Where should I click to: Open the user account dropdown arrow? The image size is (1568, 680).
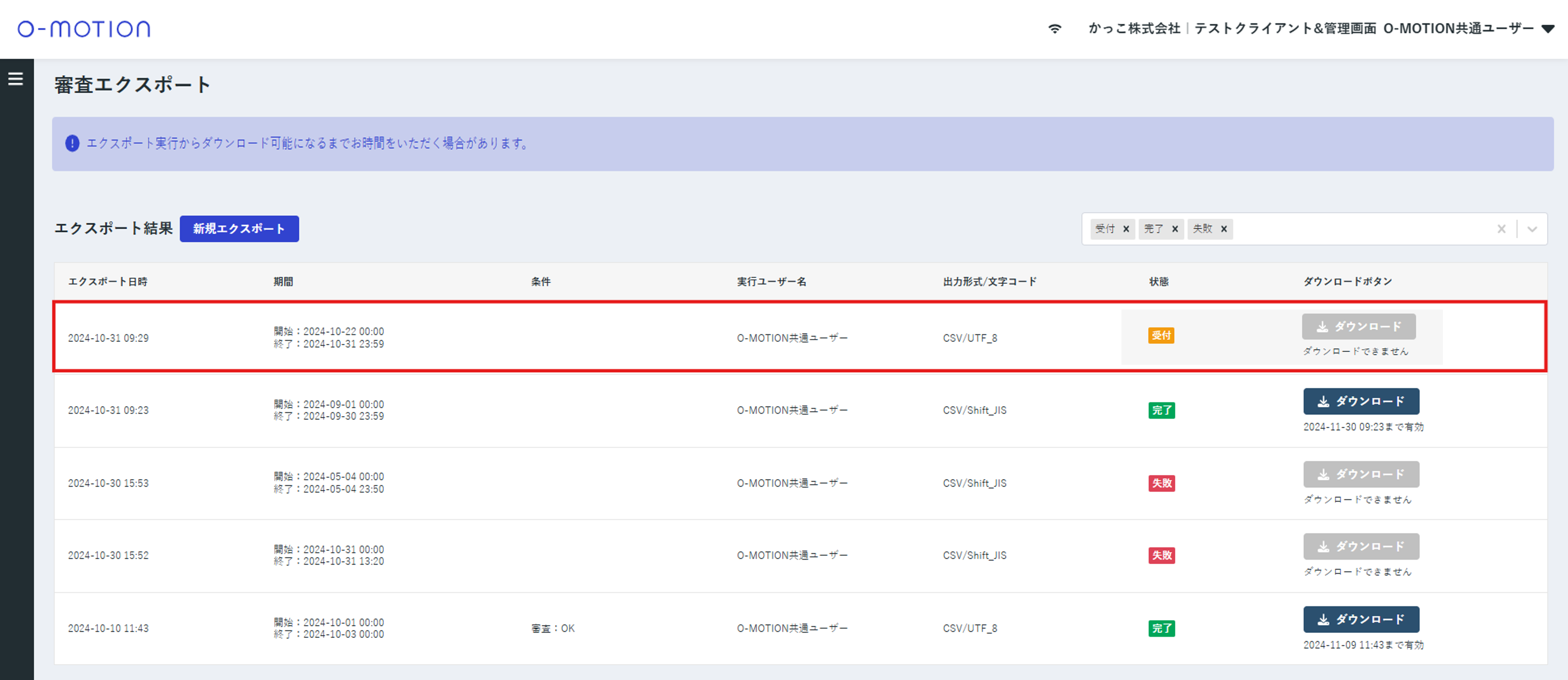pos(1548,29)
